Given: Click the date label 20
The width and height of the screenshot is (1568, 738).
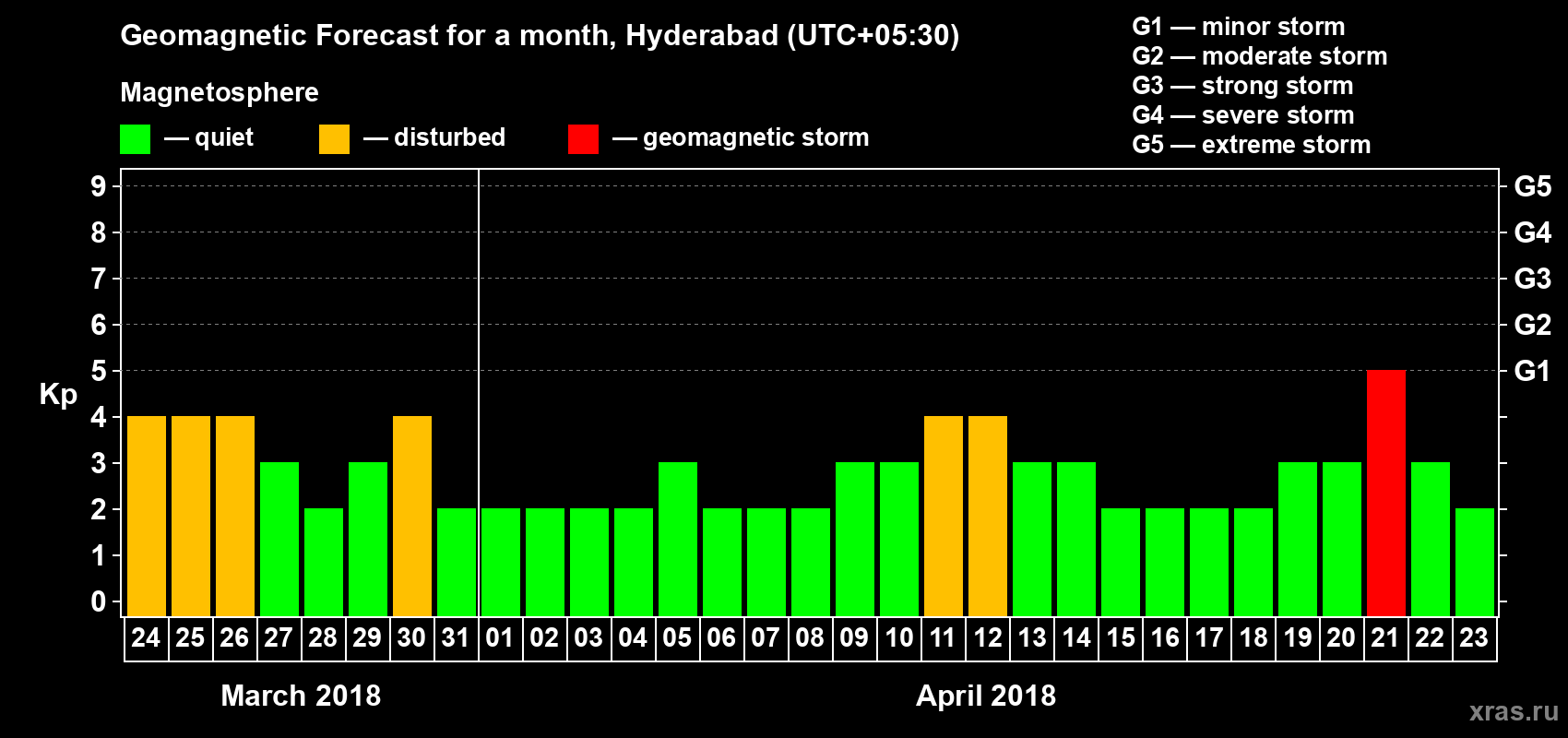Looking at the screenshot, I should [x=1341, y=637].
